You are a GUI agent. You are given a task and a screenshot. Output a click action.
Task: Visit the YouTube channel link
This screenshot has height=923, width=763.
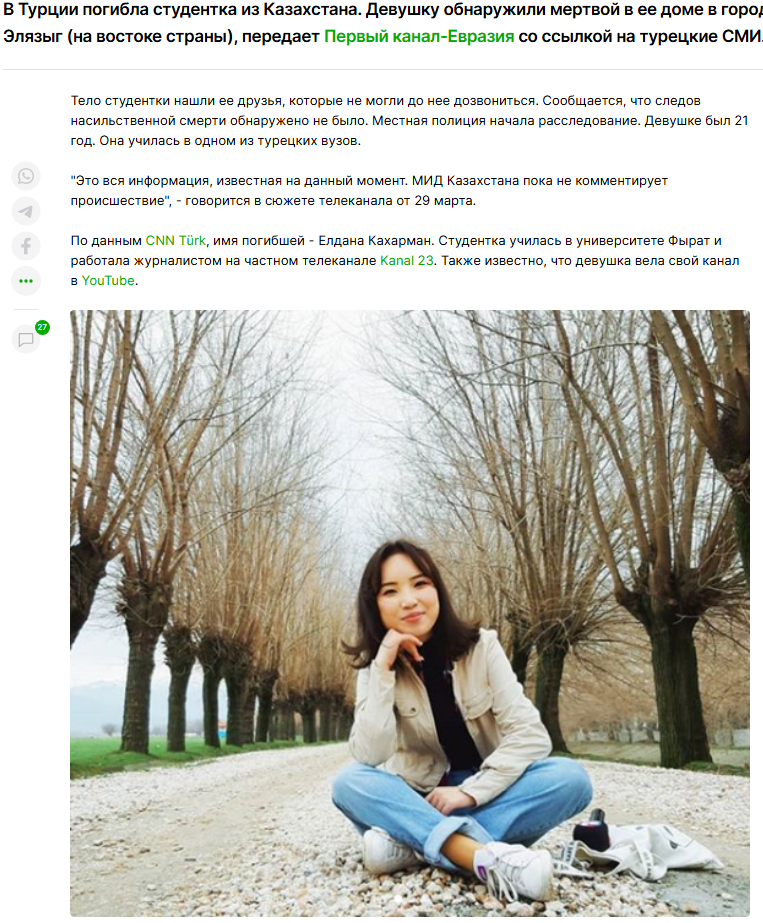pyautogui.click(x=108, y=281)
